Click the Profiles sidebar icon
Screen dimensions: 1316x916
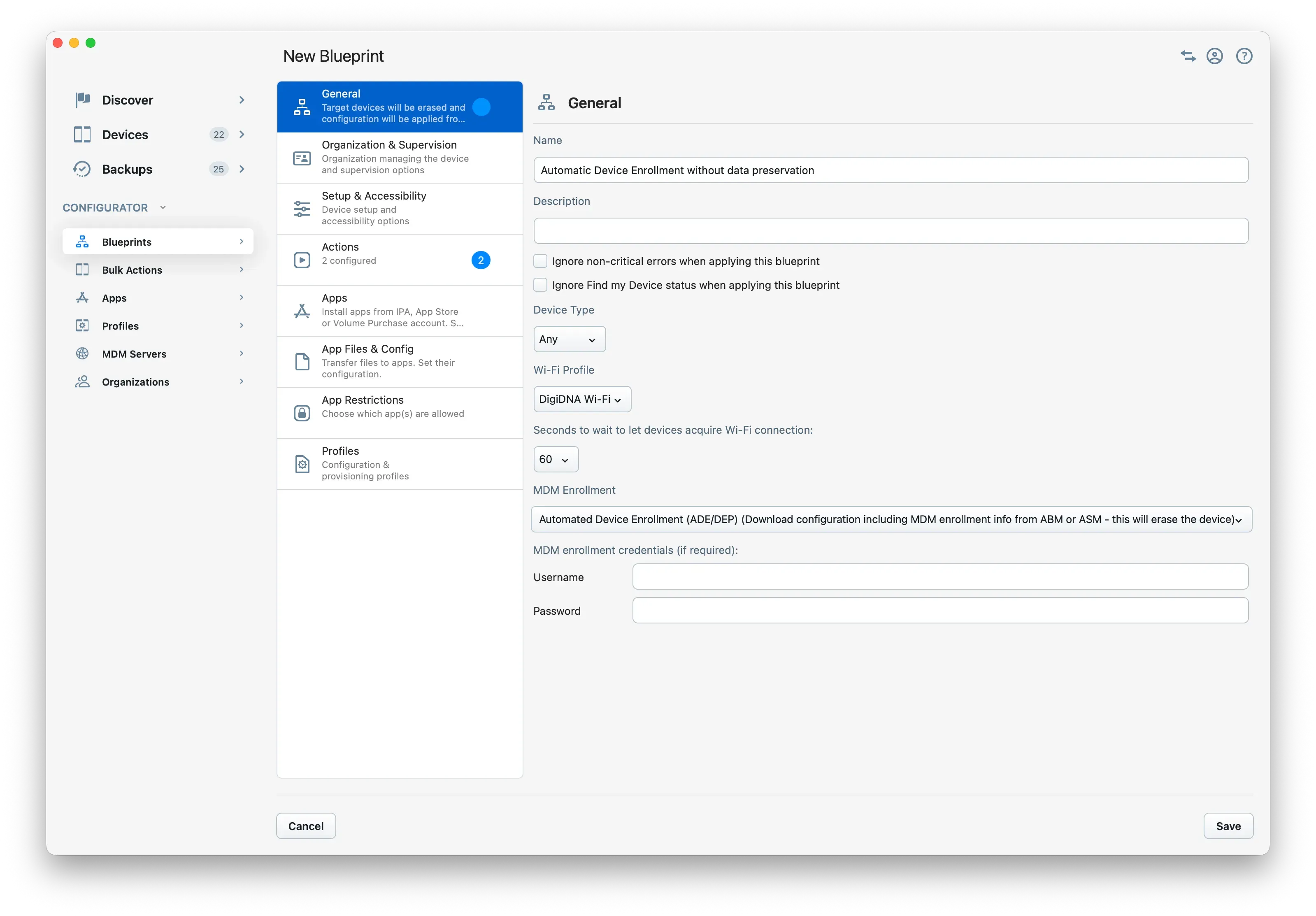(x=82, y=325)
